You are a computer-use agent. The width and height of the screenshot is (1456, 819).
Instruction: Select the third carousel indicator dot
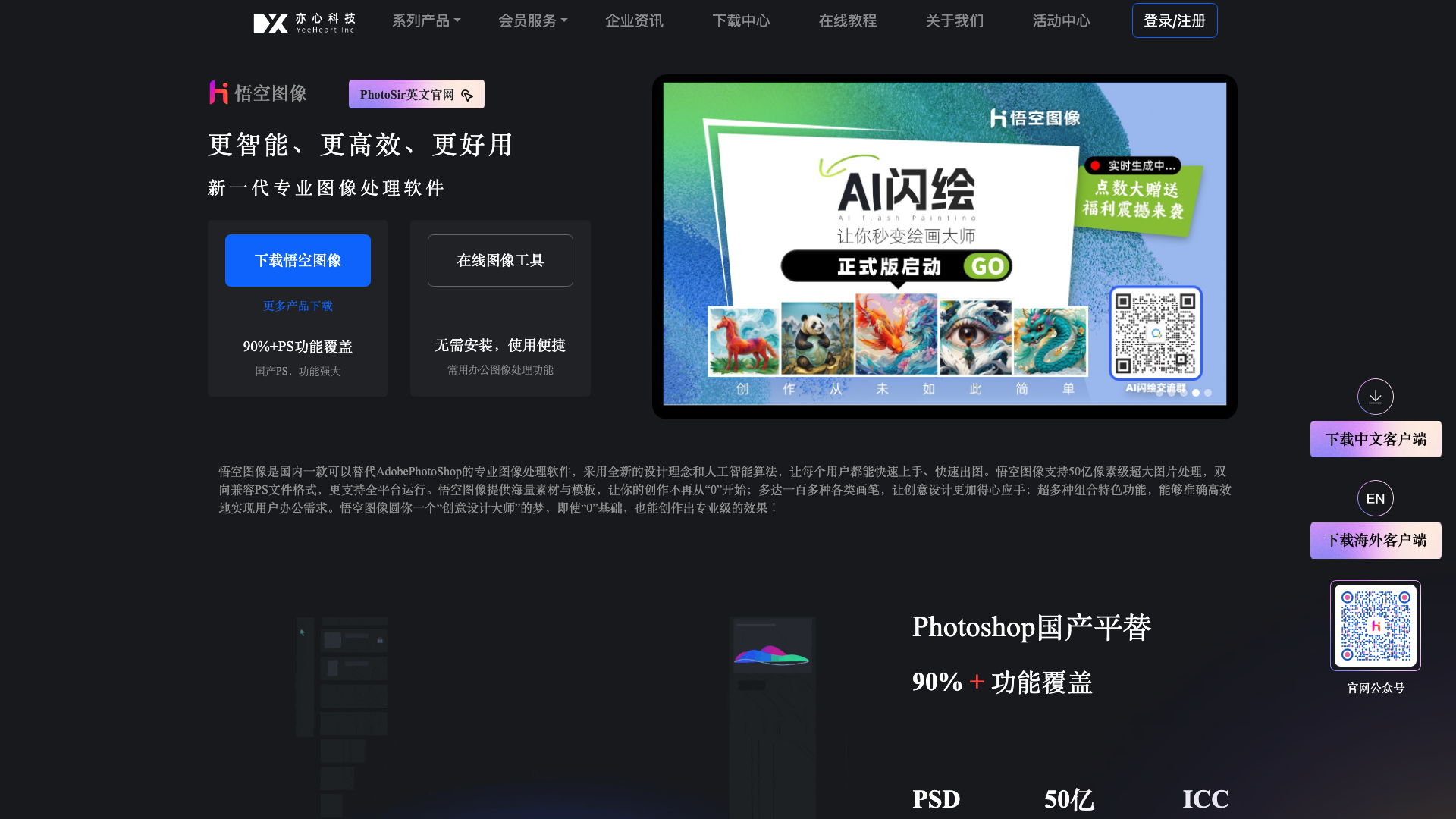pos(1184,393)
